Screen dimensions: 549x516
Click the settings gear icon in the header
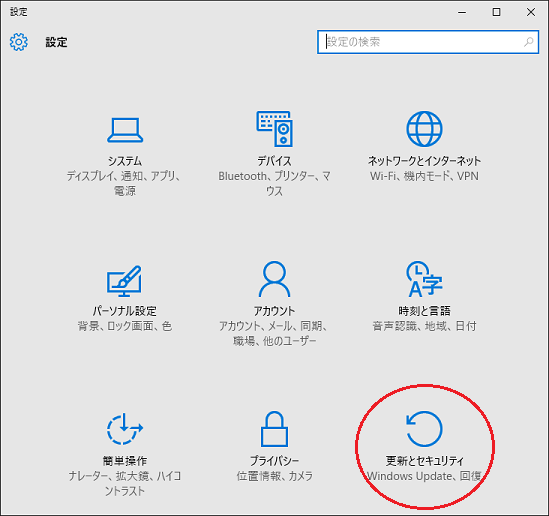click(19, 42)
